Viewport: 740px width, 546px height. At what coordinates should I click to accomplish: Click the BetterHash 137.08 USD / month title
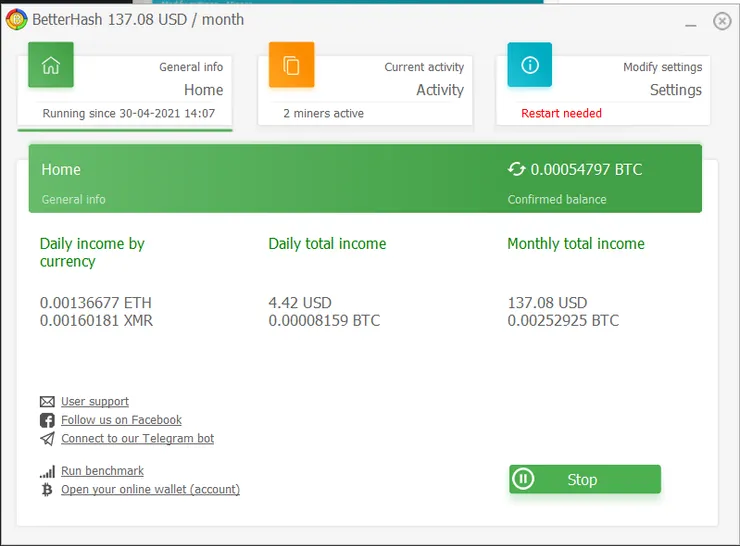click(x=138, y=20)
